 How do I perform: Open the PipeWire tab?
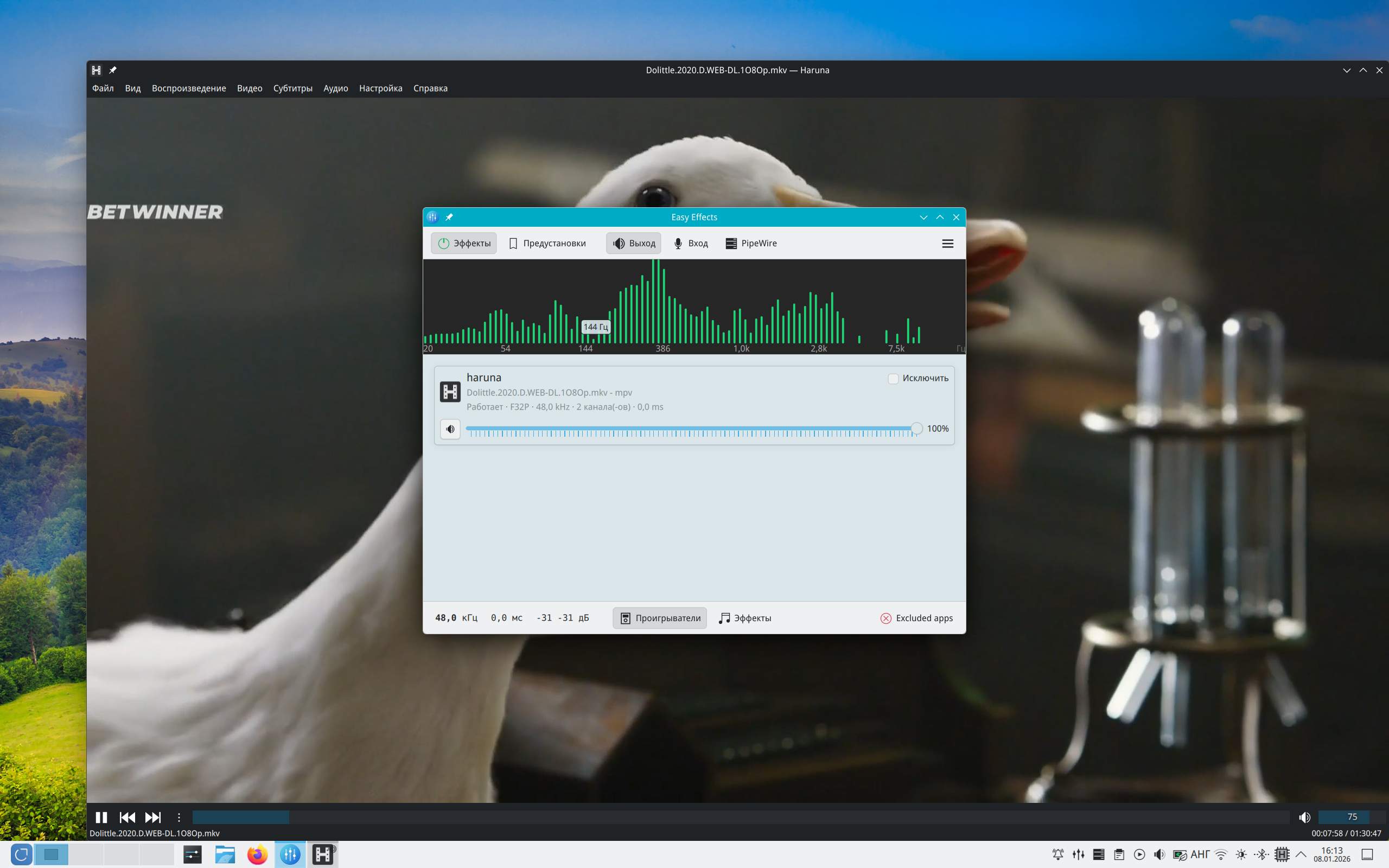751,244
